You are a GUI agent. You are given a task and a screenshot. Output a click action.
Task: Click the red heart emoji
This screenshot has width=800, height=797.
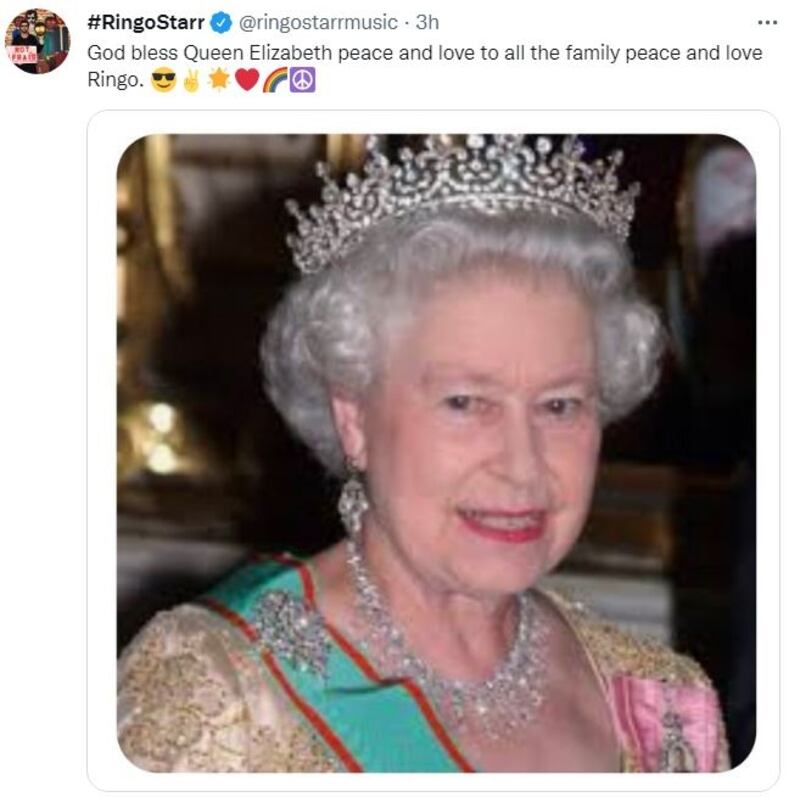pos(247,80)
